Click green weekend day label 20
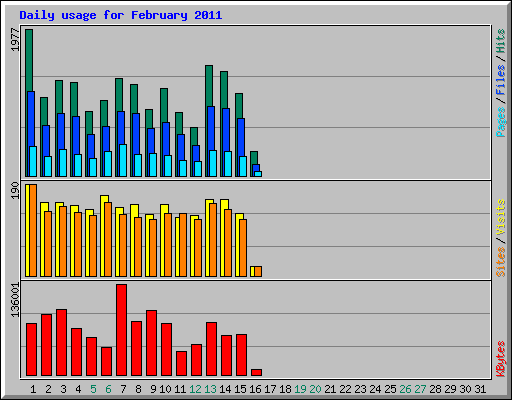512x400 pixels. pyautogui.click(x=315, y=389)
